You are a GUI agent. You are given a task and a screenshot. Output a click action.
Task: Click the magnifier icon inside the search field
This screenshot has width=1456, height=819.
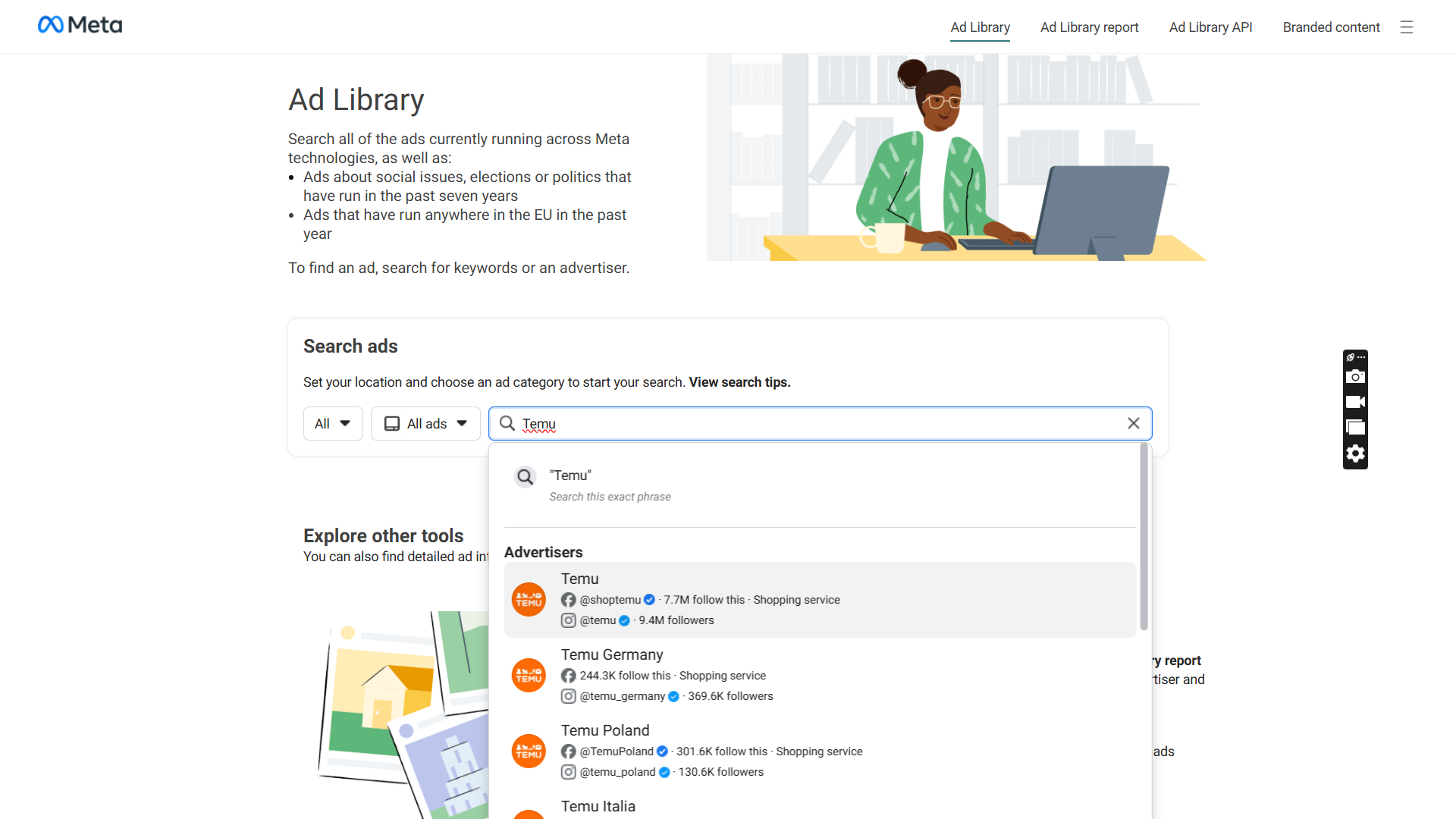(507, 423)
